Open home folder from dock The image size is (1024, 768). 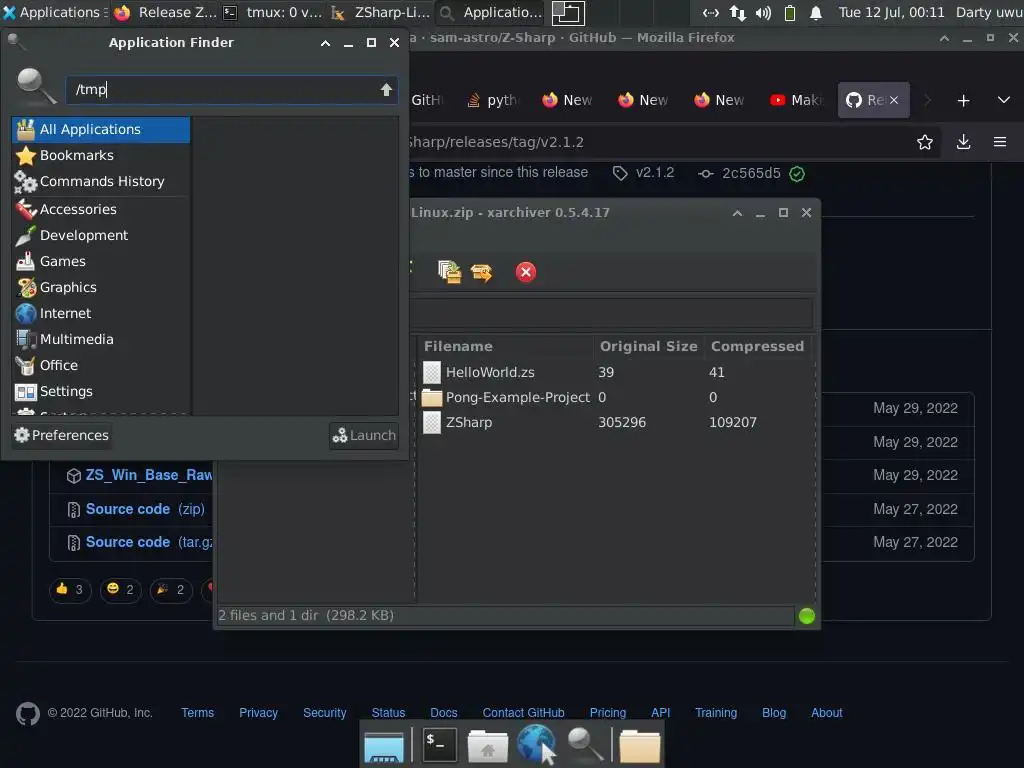(488, 746)
